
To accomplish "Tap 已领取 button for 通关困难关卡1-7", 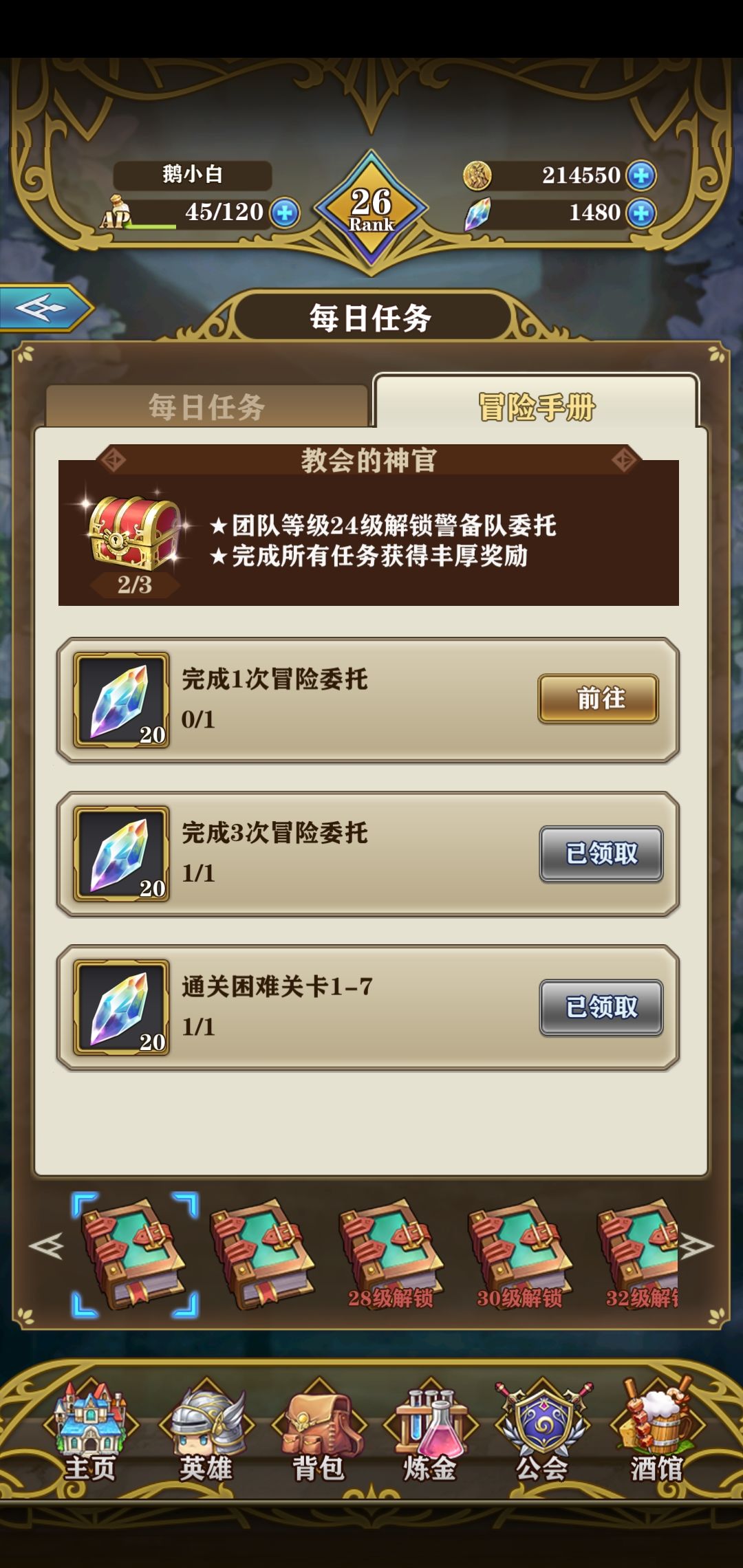I will tap(601, 1008).
